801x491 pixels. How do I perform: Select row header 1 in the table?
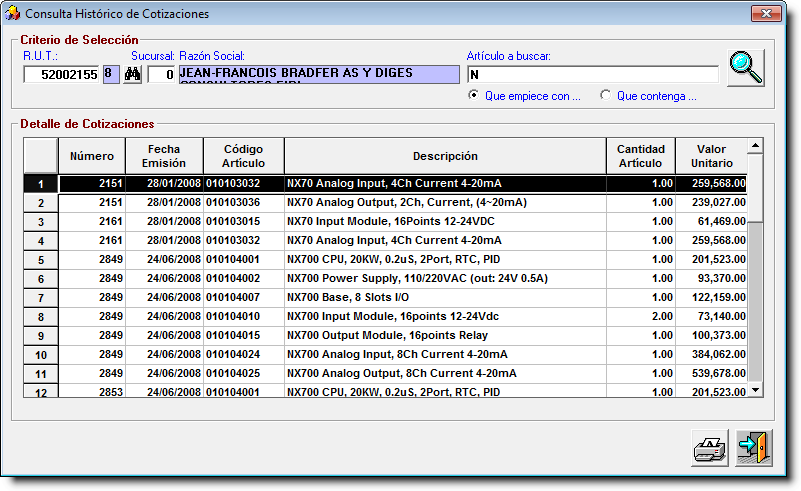click(41, 184)
